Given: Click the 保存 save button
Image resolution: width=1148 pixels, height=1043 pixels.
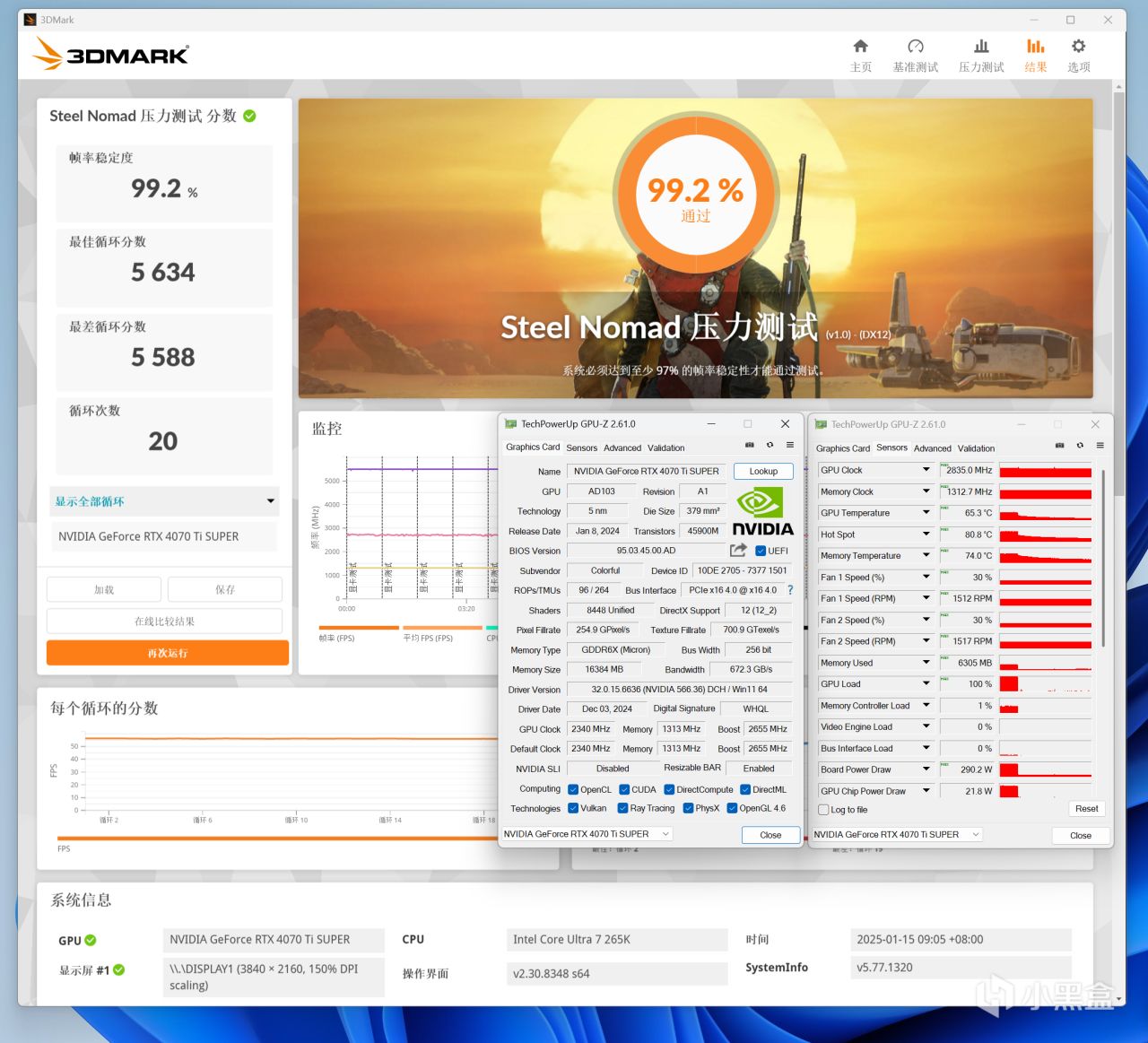Looking at the screenshot, I should (x=225, y=590).
